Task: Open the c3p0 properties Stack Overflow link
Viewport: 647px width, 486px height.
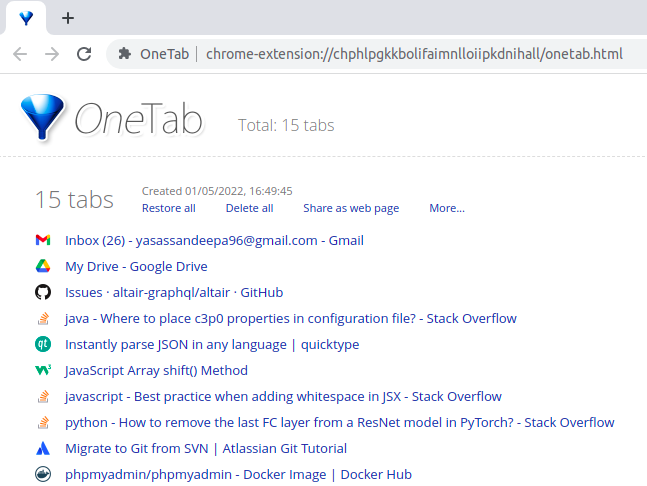Action: pyautogui.click(x=291, y=318)
